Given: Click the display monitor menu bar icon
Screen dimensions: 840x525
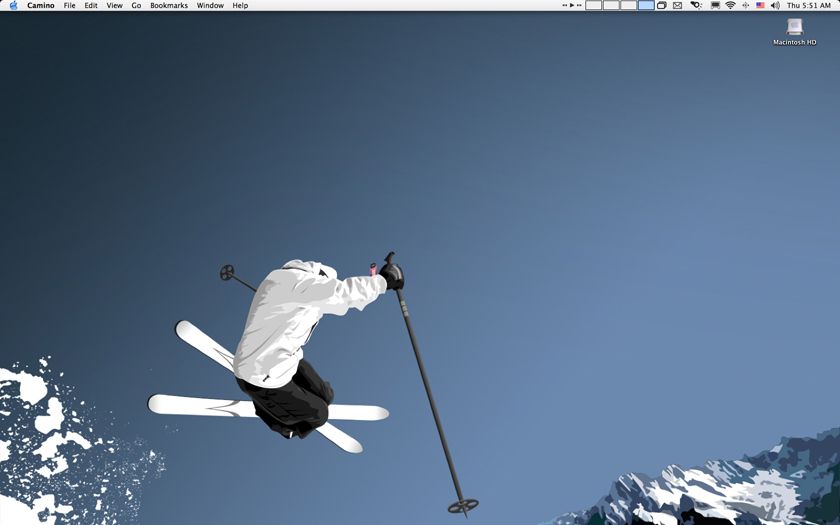Looking at the screenshot, I should click(x=715, y=5).
